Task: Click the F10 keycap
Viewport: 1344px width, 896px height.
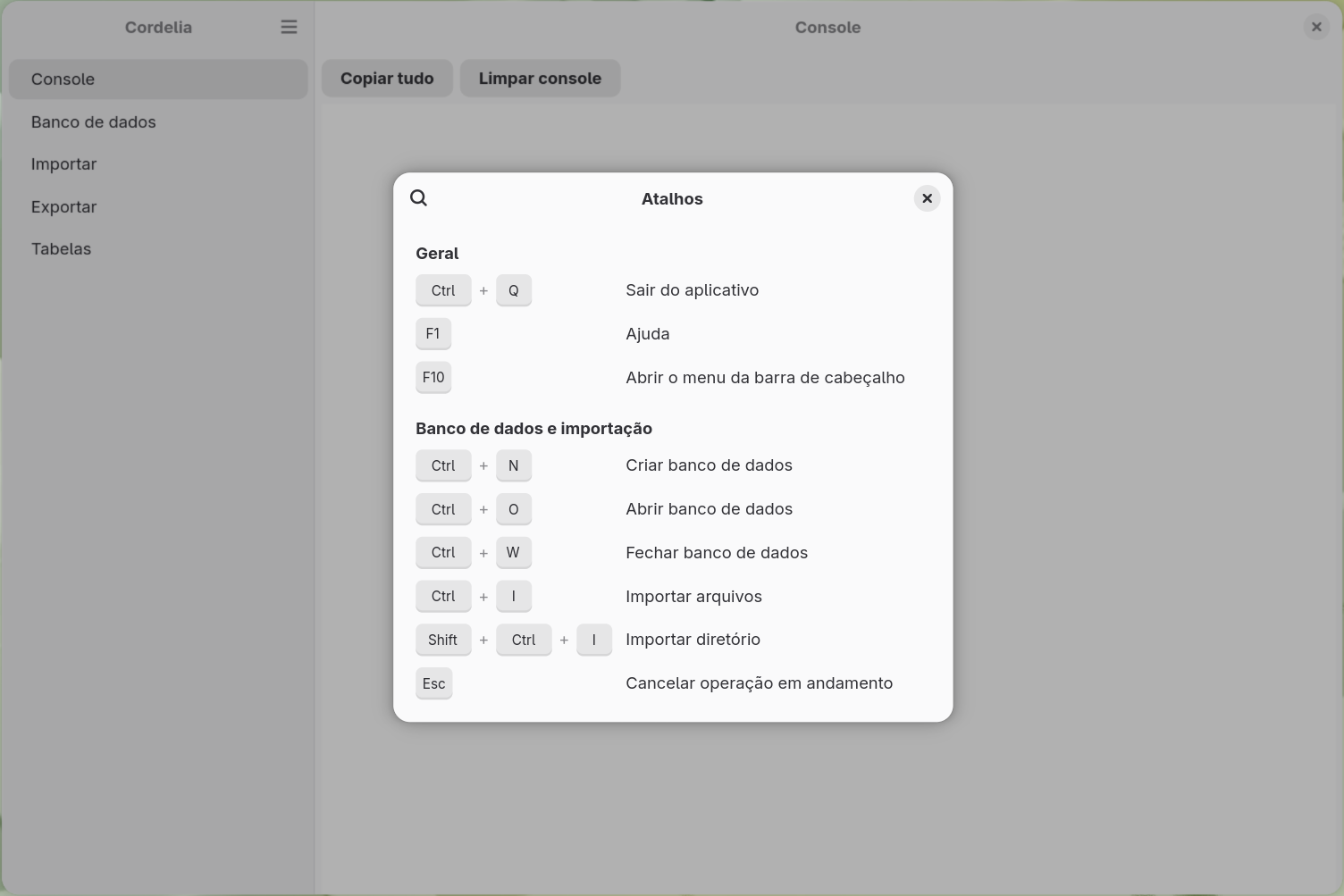Action: (433, 378)
